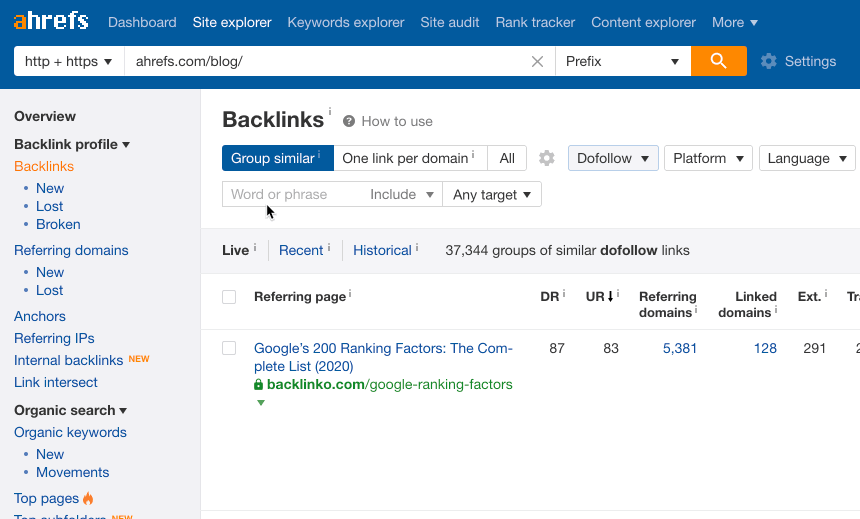Expand the Prefix mode dropdown
The image size is (860, 519).
[622, 61]
